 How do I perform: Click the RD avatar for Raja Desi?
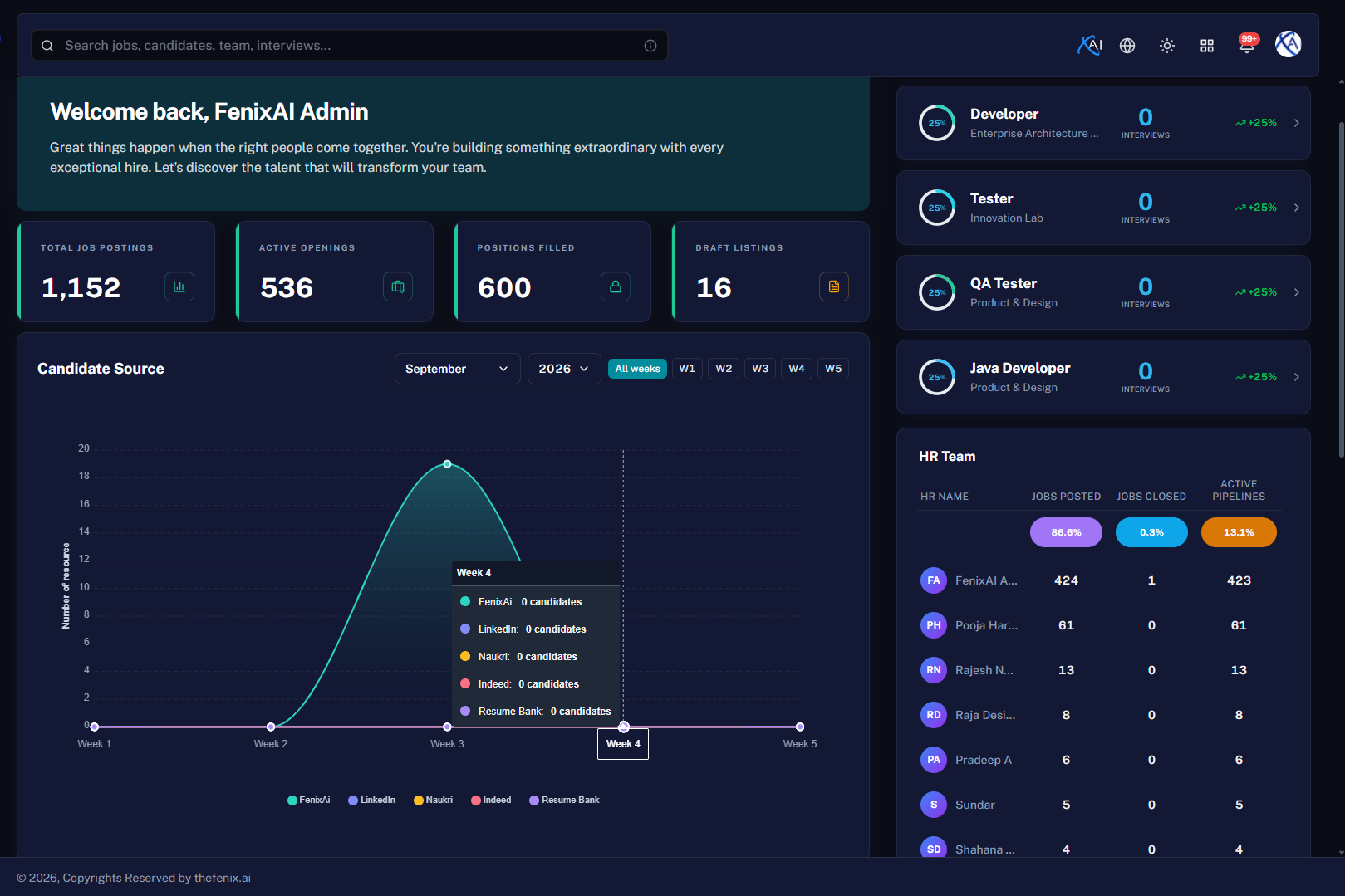[934, 715]
